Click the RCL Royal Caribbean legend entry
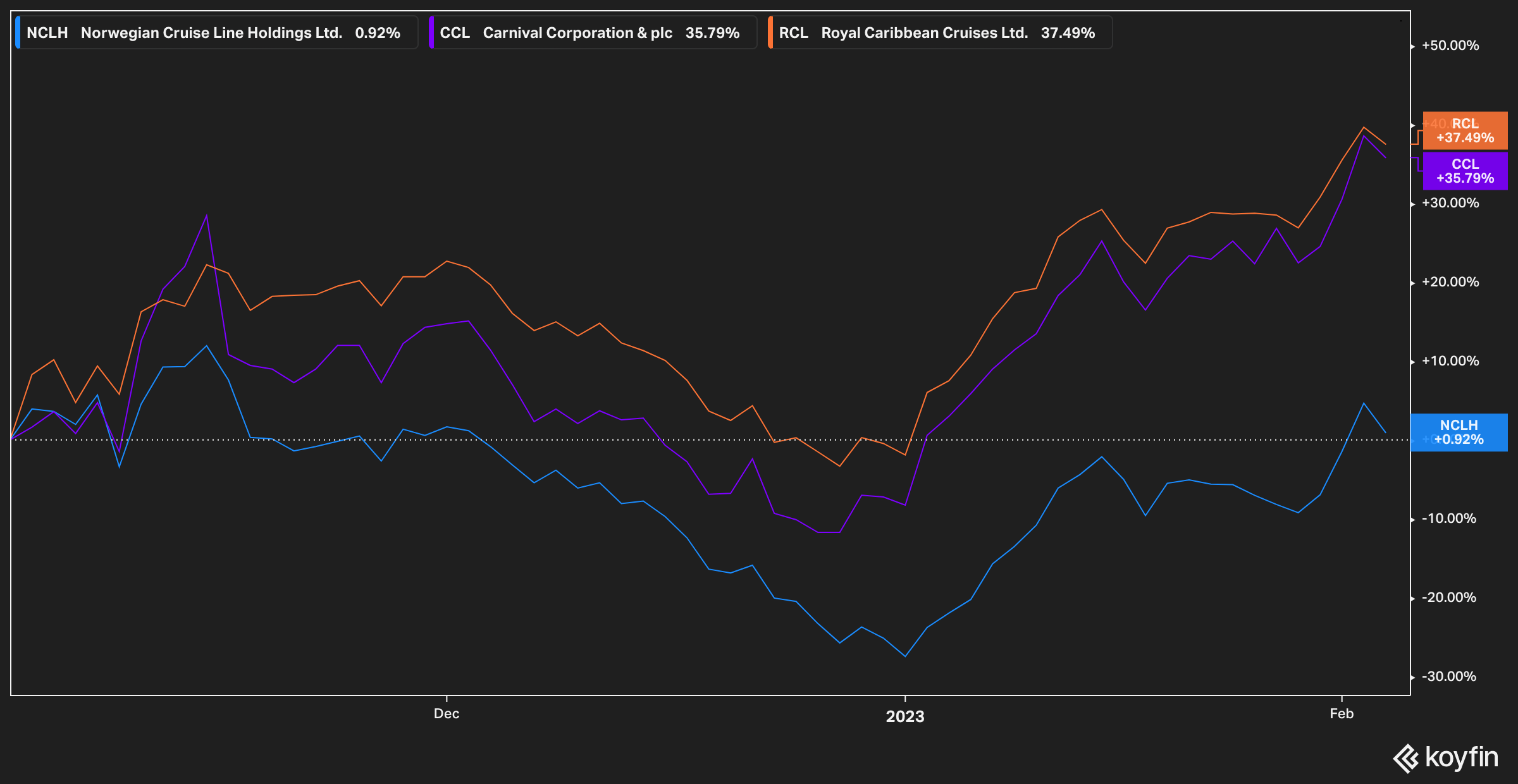The width and height of the screenshot is (1518, 784). point(940,33)
